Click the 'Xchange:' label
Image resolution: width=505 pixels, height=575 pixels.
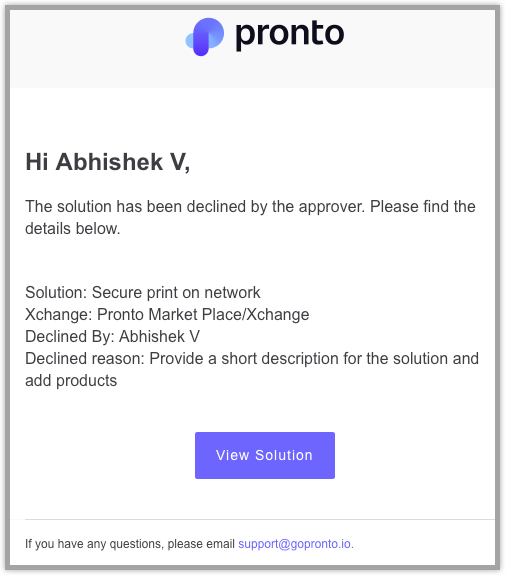coord(59,314)
